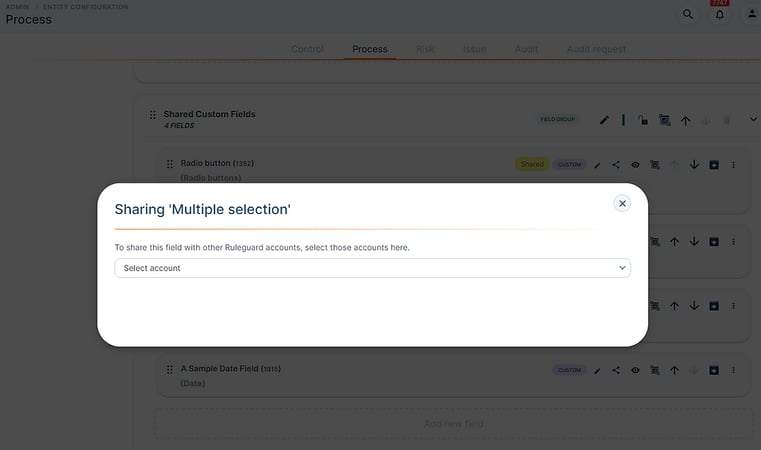Screen dimensions: 761x450
Task: Open more options for Radio button field
Action: coord(733,165)
